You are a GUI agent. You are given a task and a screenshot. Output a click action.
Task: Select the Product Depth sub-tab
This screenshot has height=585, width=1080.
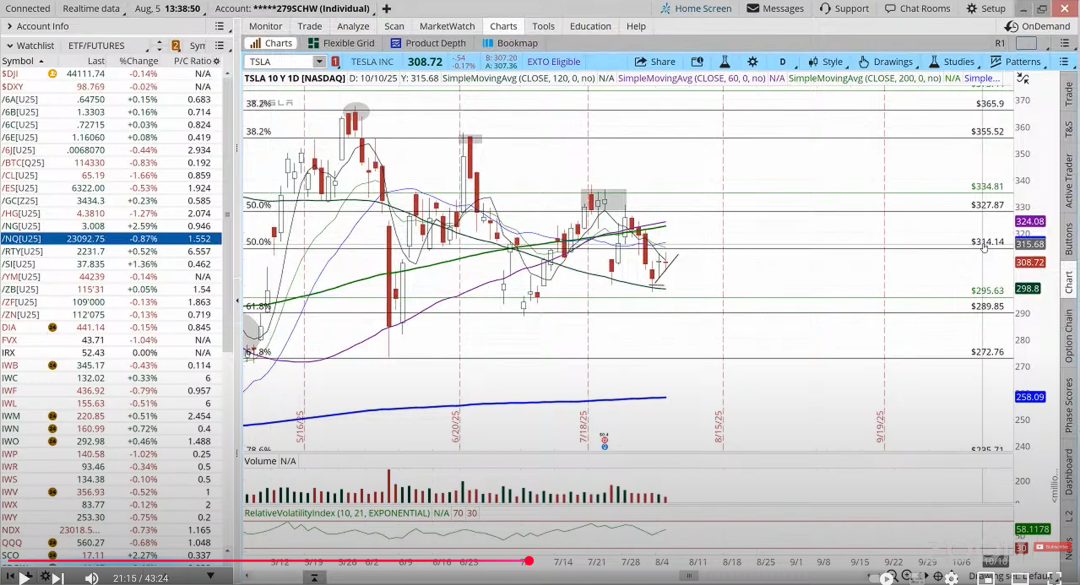(x=428, y=43)
